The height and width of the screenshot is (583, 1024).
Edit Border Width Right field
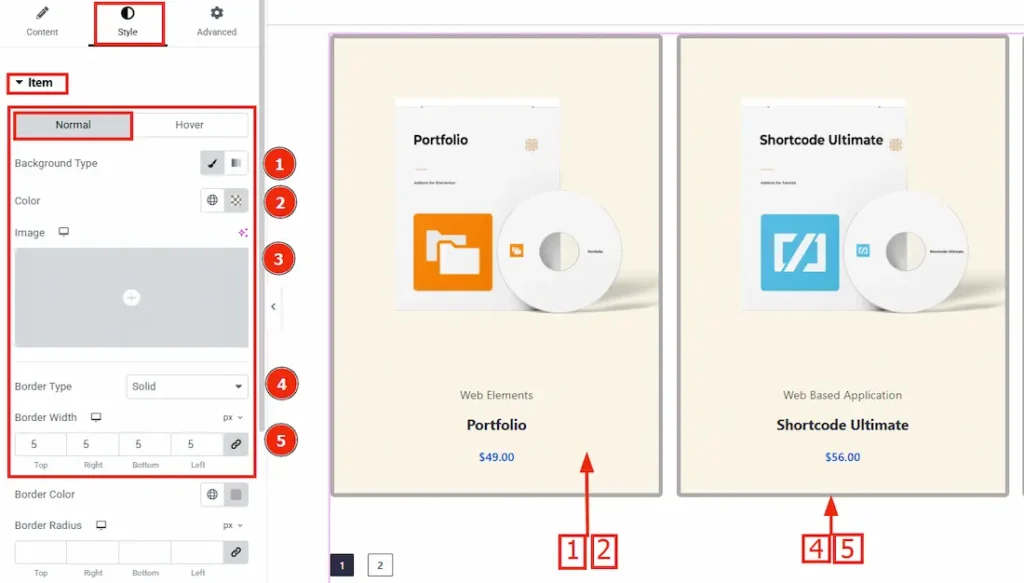(x=93, y=444)
